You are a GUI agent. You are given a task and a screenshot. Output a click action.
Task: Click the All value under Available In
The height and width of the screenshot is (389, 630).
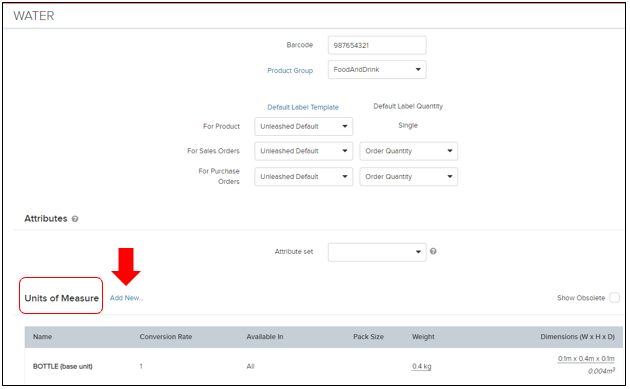tap(250, 366)
